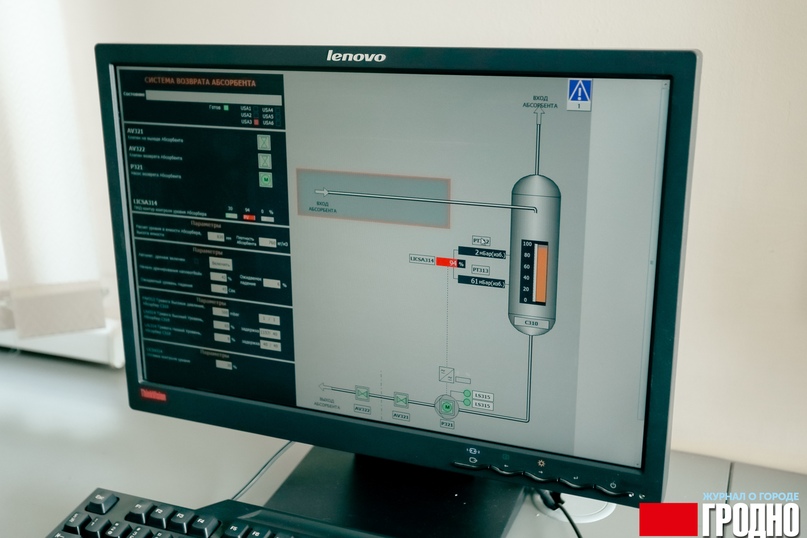Click the AV321 label under the valve
This screenshot has height=538, width=807.
tap(401, 415)
